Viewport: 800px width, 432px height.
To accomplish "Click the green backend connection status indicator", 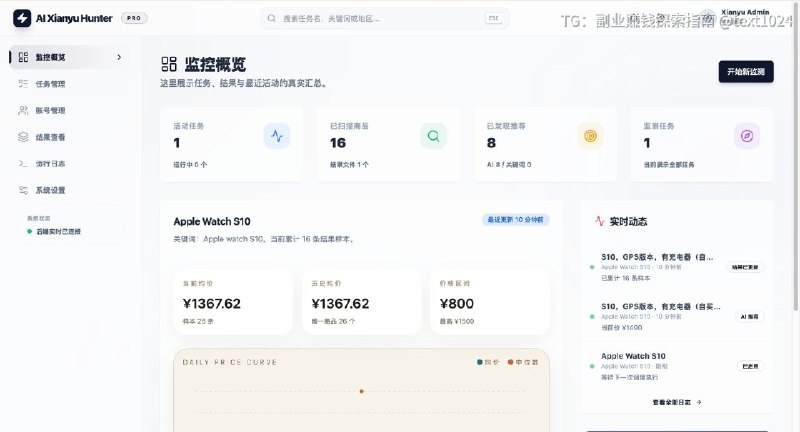I will coord(29,232).
